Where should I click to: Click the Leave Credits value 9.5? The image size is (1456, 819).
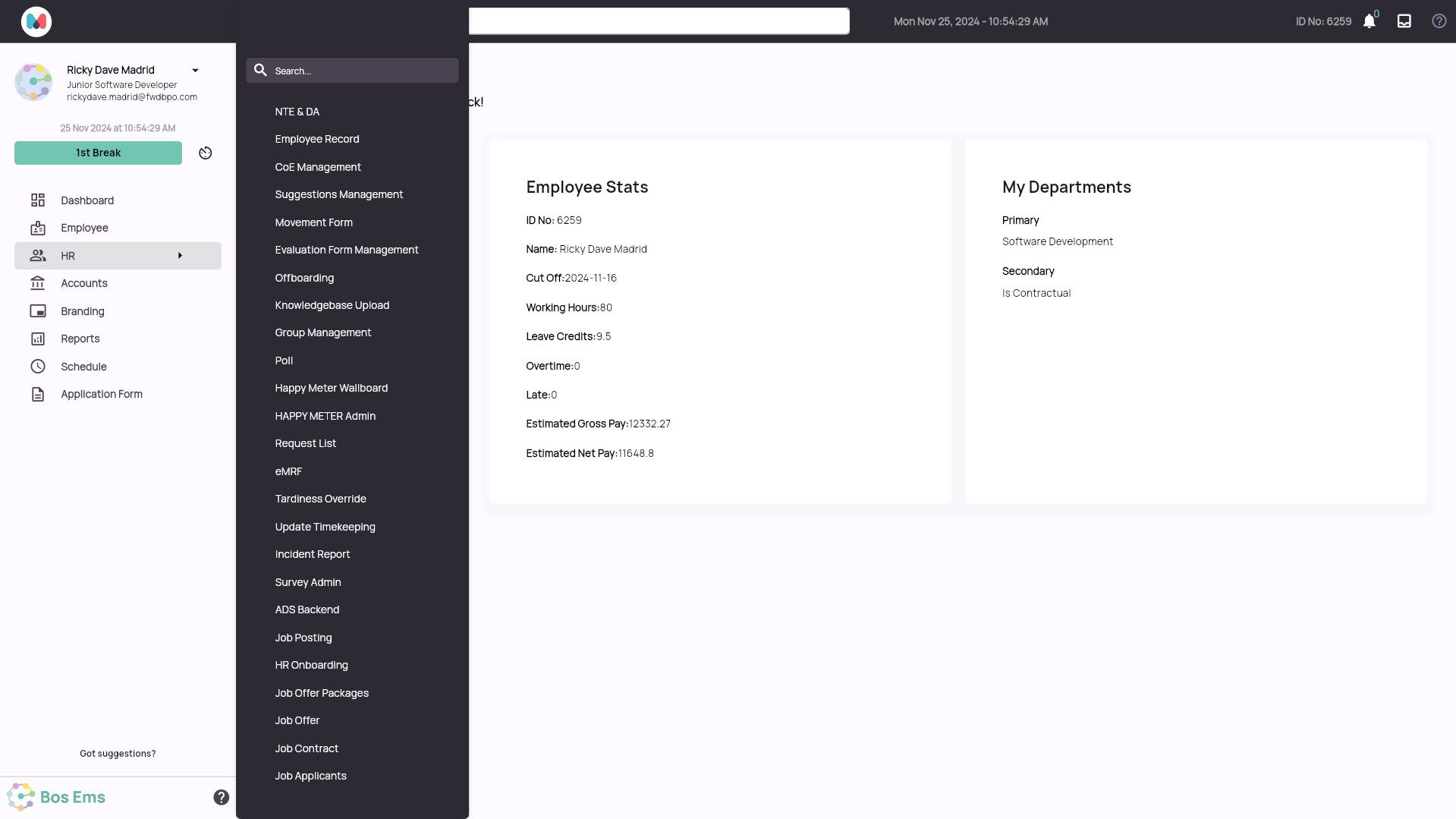pyautogui.click(x=604, y=336)
